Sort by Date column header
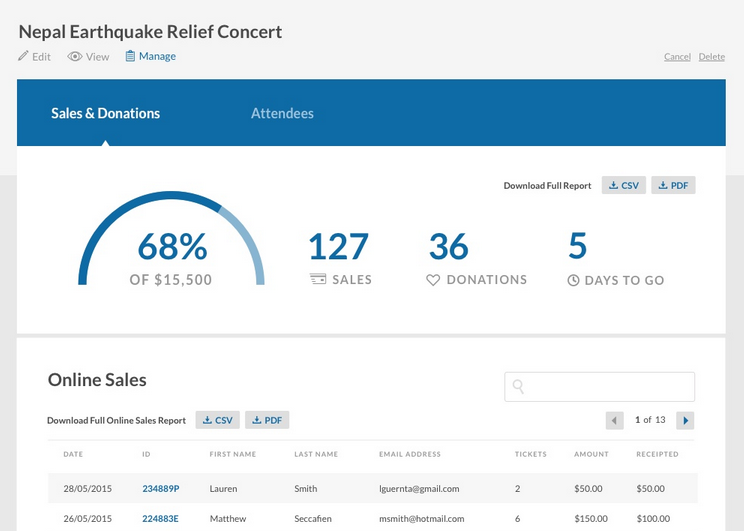The image size is (744, 531). coord(73,454)
